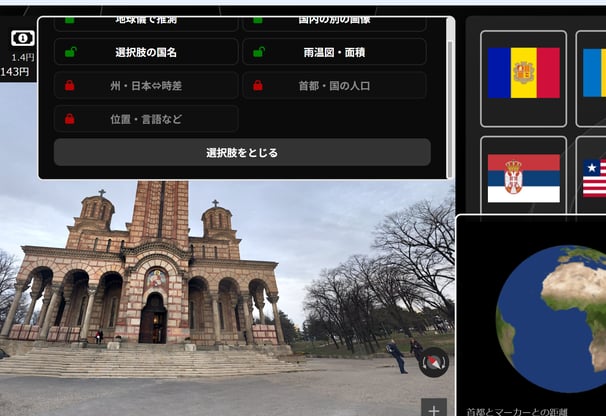Select the locked 首都・国の人口 hint

(x=334, y=85)
